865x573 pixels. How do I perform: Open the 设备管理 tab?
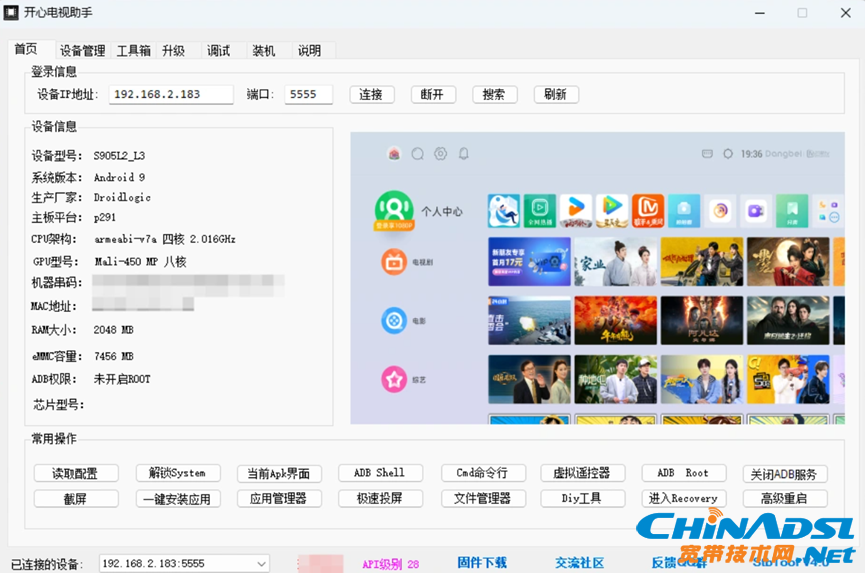pos(82,51)
